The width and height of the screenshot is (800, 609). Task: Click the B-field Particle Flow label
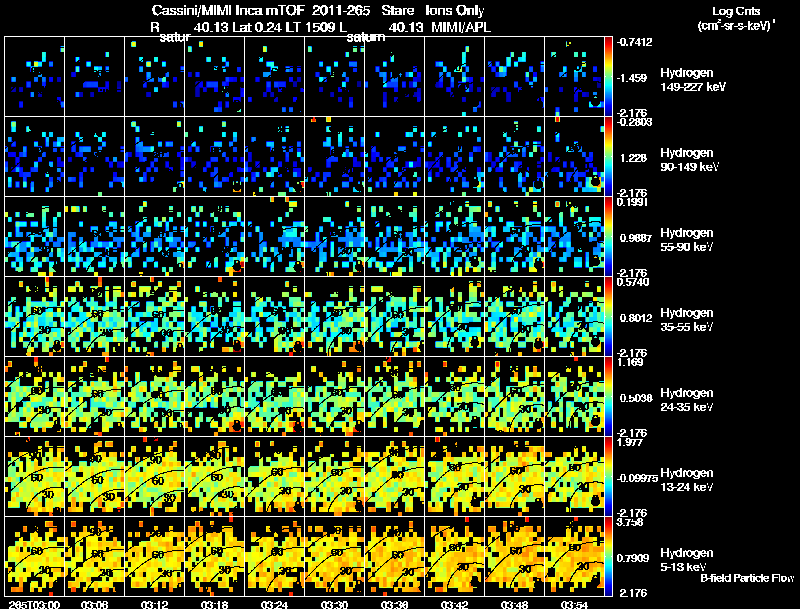746,578
